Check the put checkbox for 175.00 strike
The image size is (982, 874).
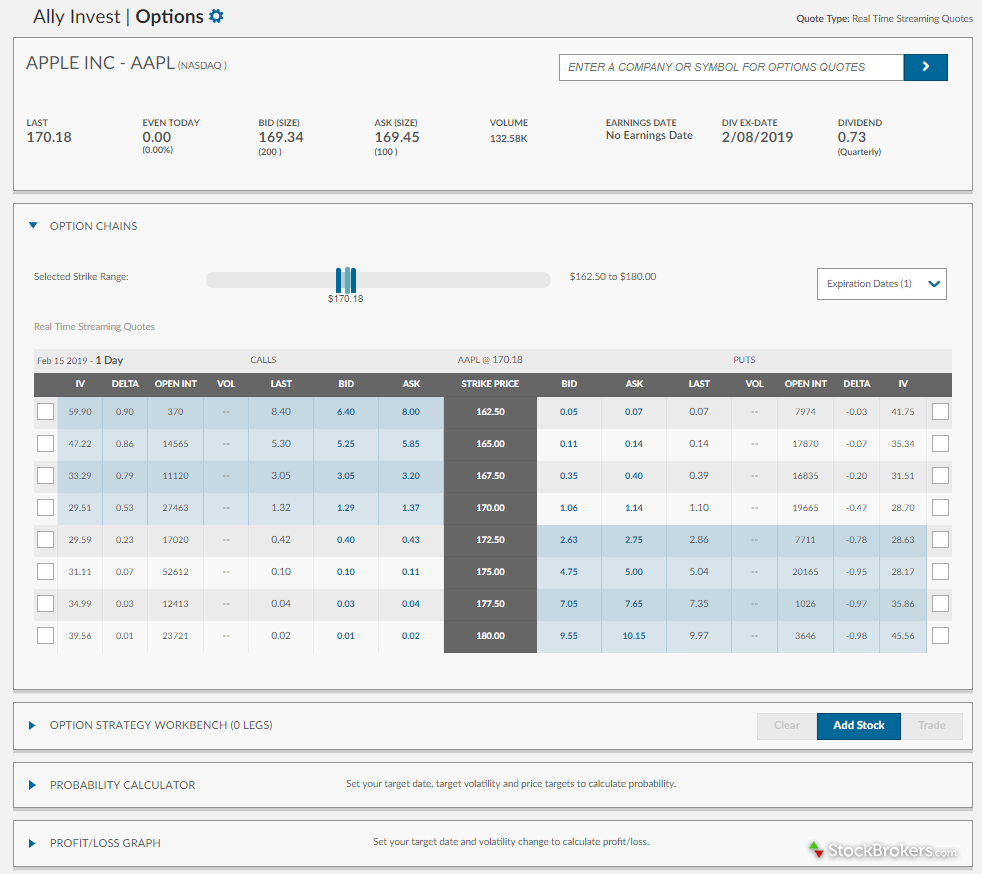(940, 571)
